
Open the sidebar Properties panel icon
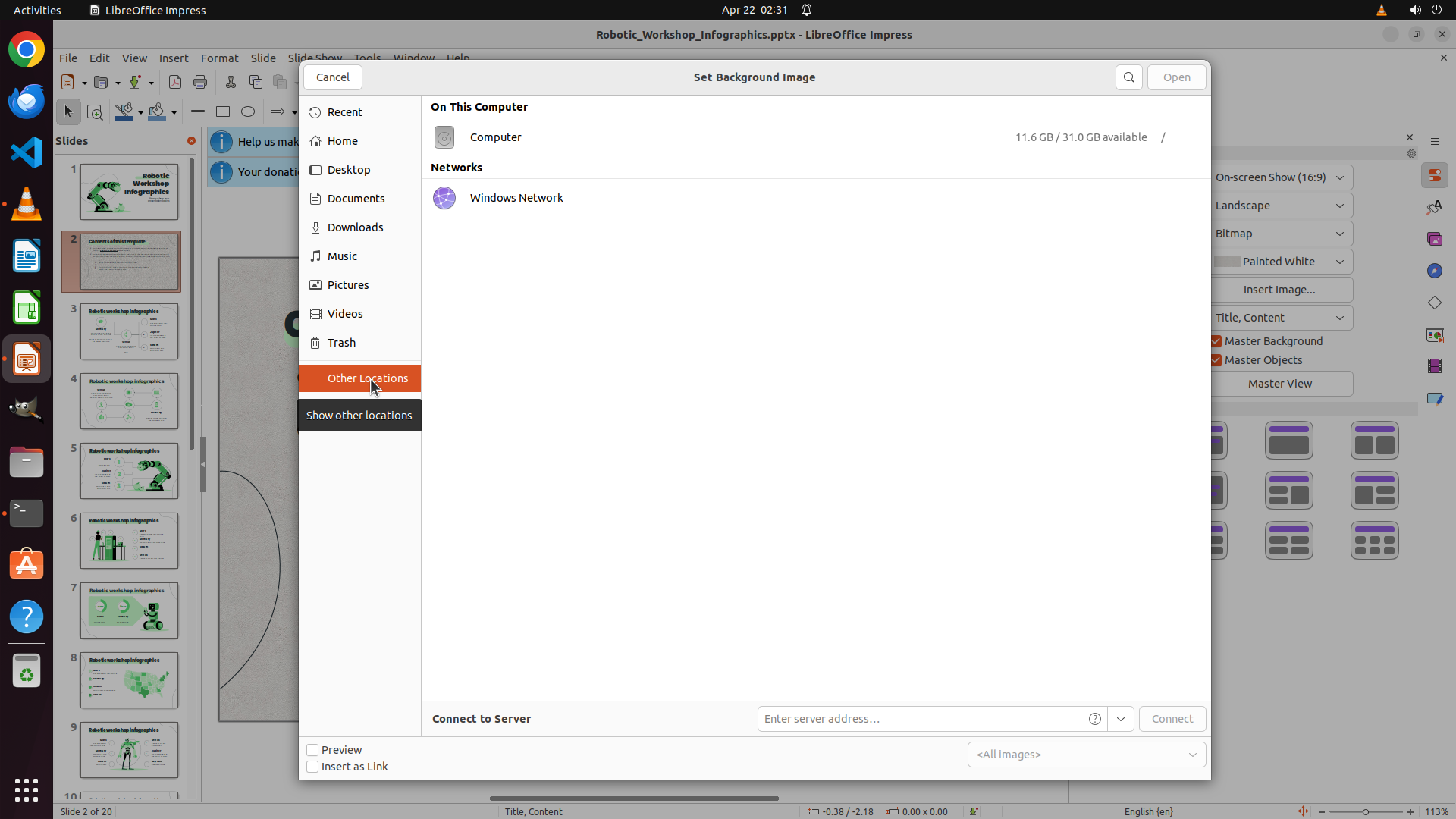(x=1434, y=176)
